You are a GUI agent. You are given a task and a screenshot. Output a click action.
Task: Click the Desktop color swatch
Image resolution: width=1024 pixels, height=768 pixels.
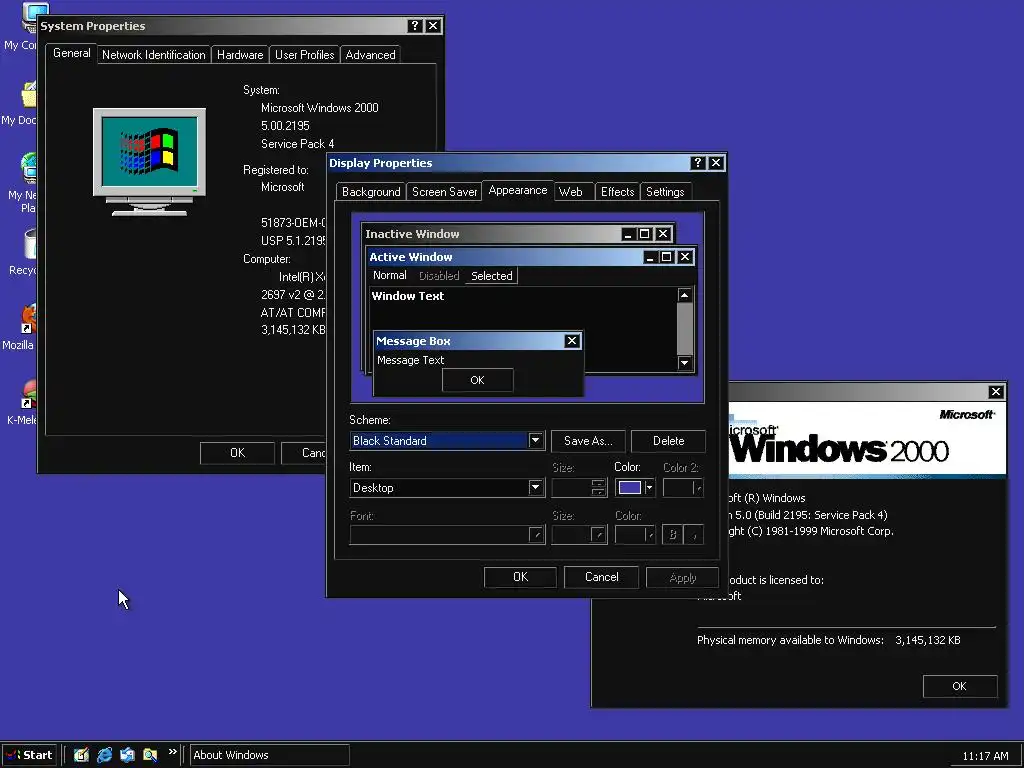[x=630, y=488]
